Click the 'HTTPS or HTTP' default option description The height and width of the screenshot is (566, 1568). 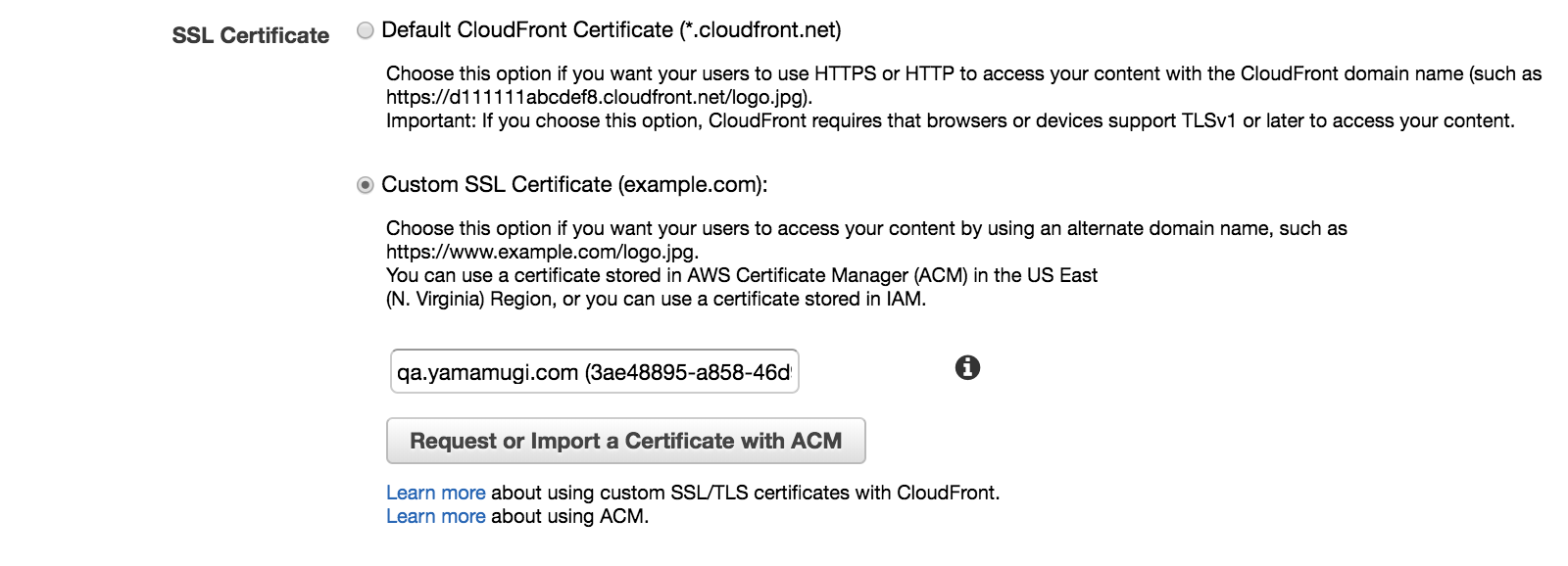tap(963, 73)
